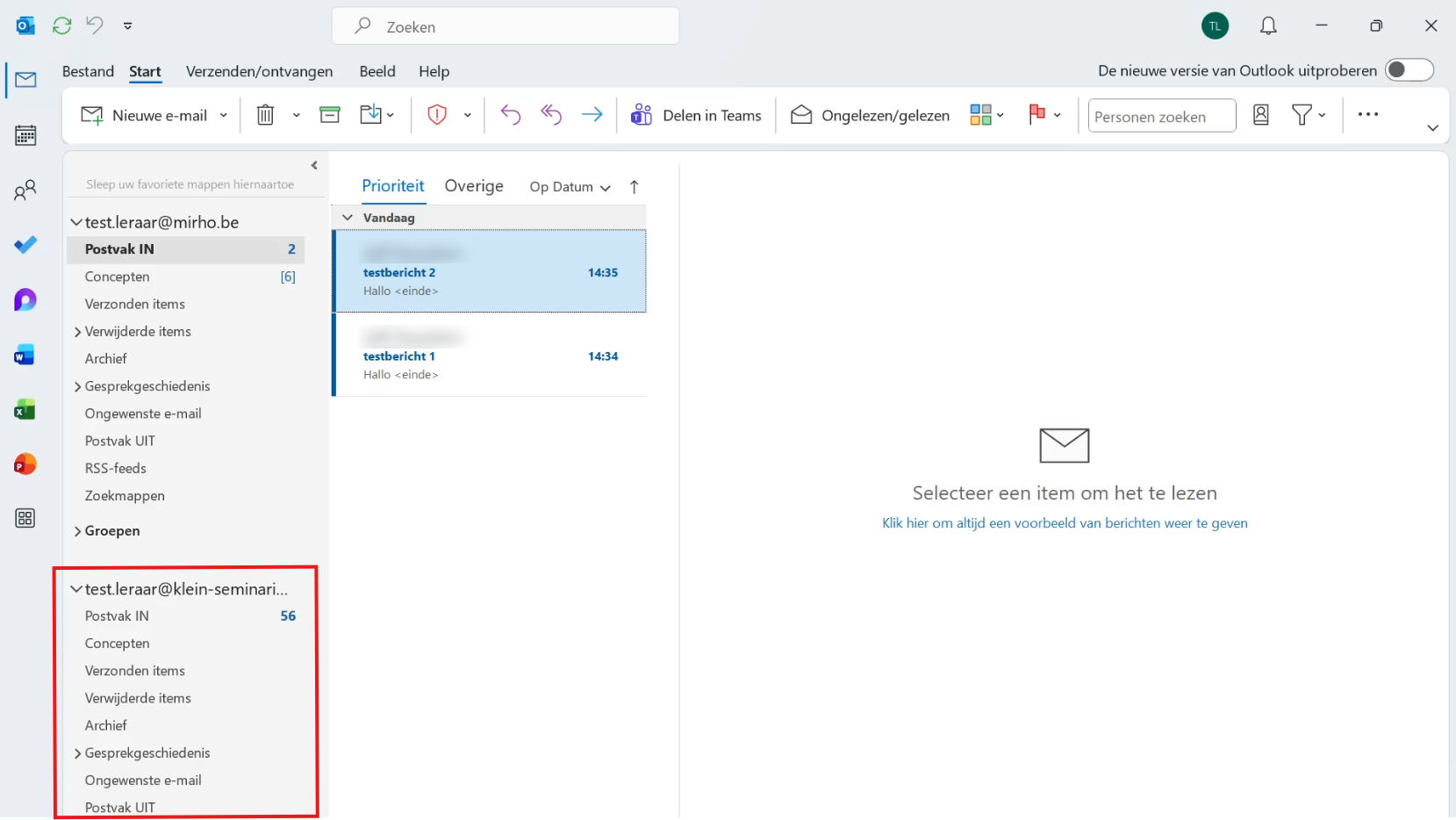Mark the message Ongelezen/gelezen
Screen dimensions: 1456x820
tap(869, 114)
